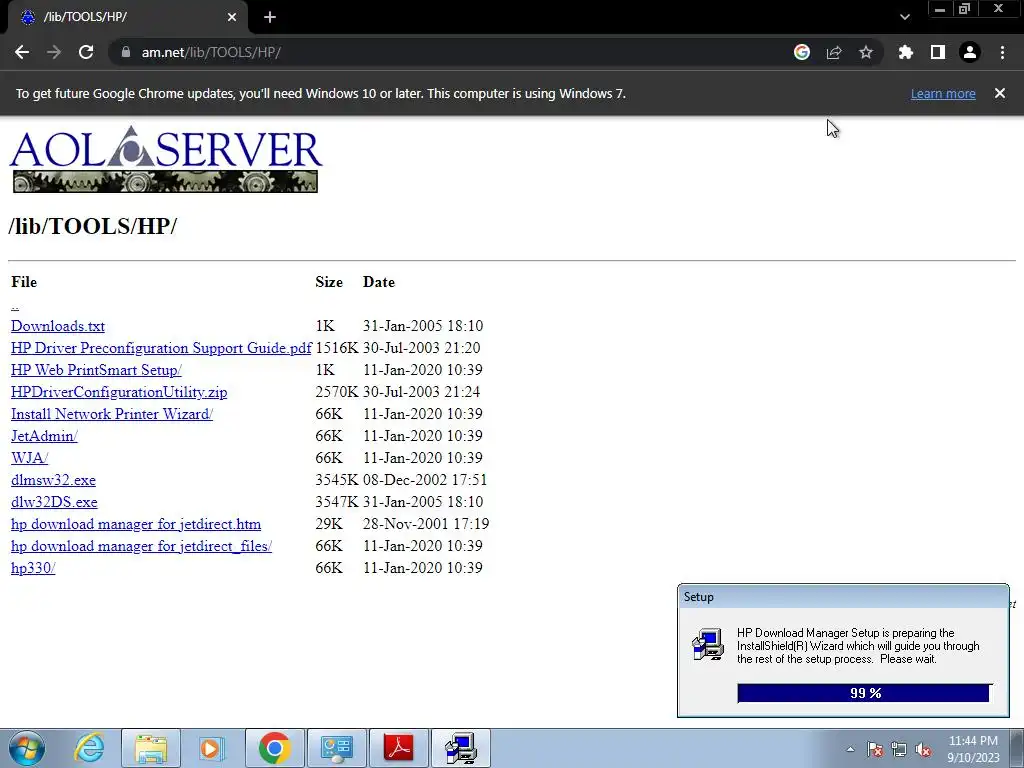Open Install Network Printer Wizard folder

coord(112,414)
